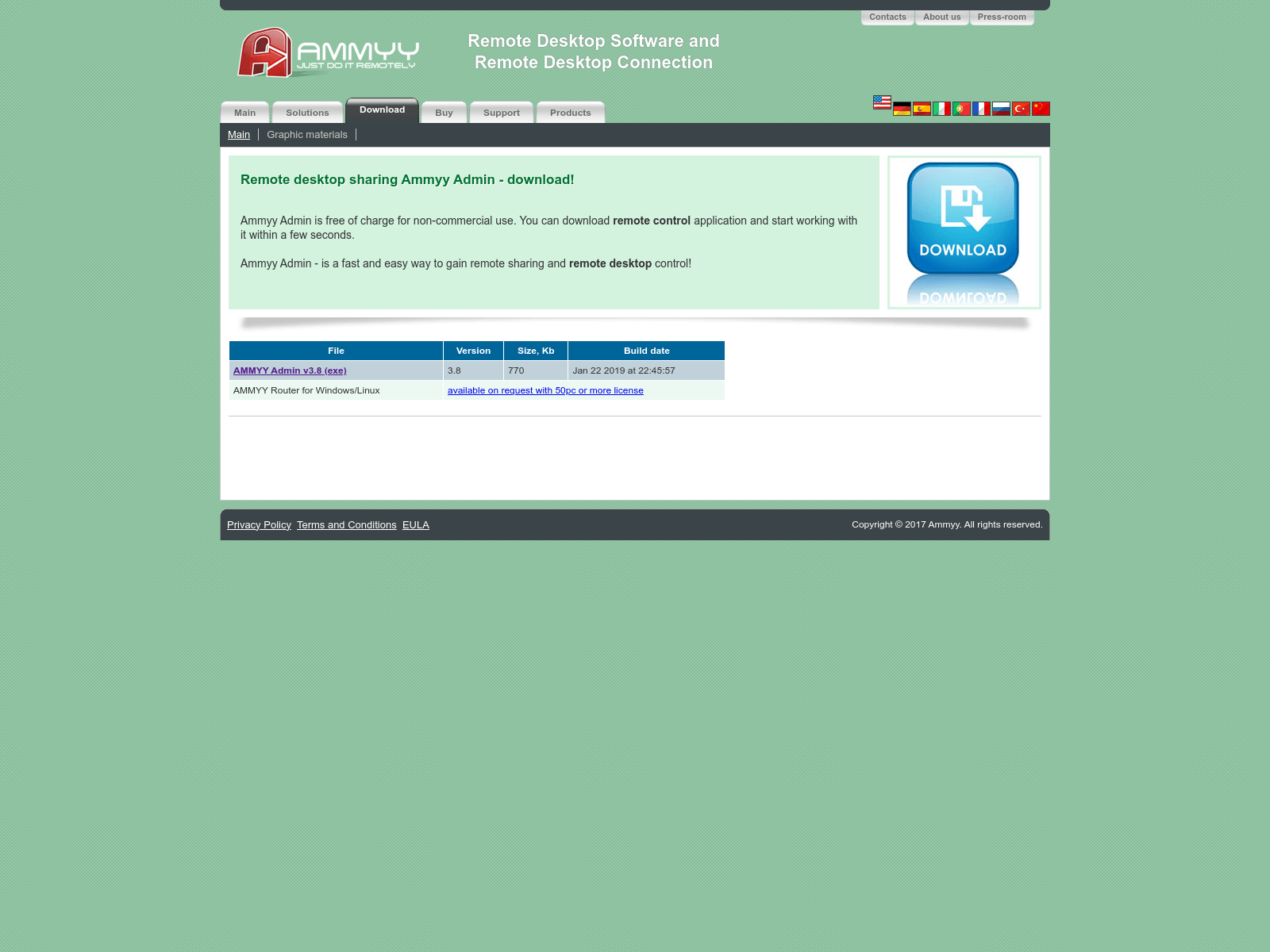Image resolution: width=1270 pixels, height=952 pixels.
Task: Open the Privacy Policy link
Action: pyautogui.click(x=259, y=525)
